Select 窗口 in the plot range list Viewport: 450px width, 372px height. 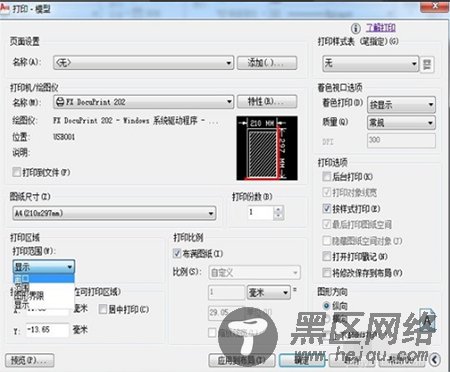(x=44, y=278)
